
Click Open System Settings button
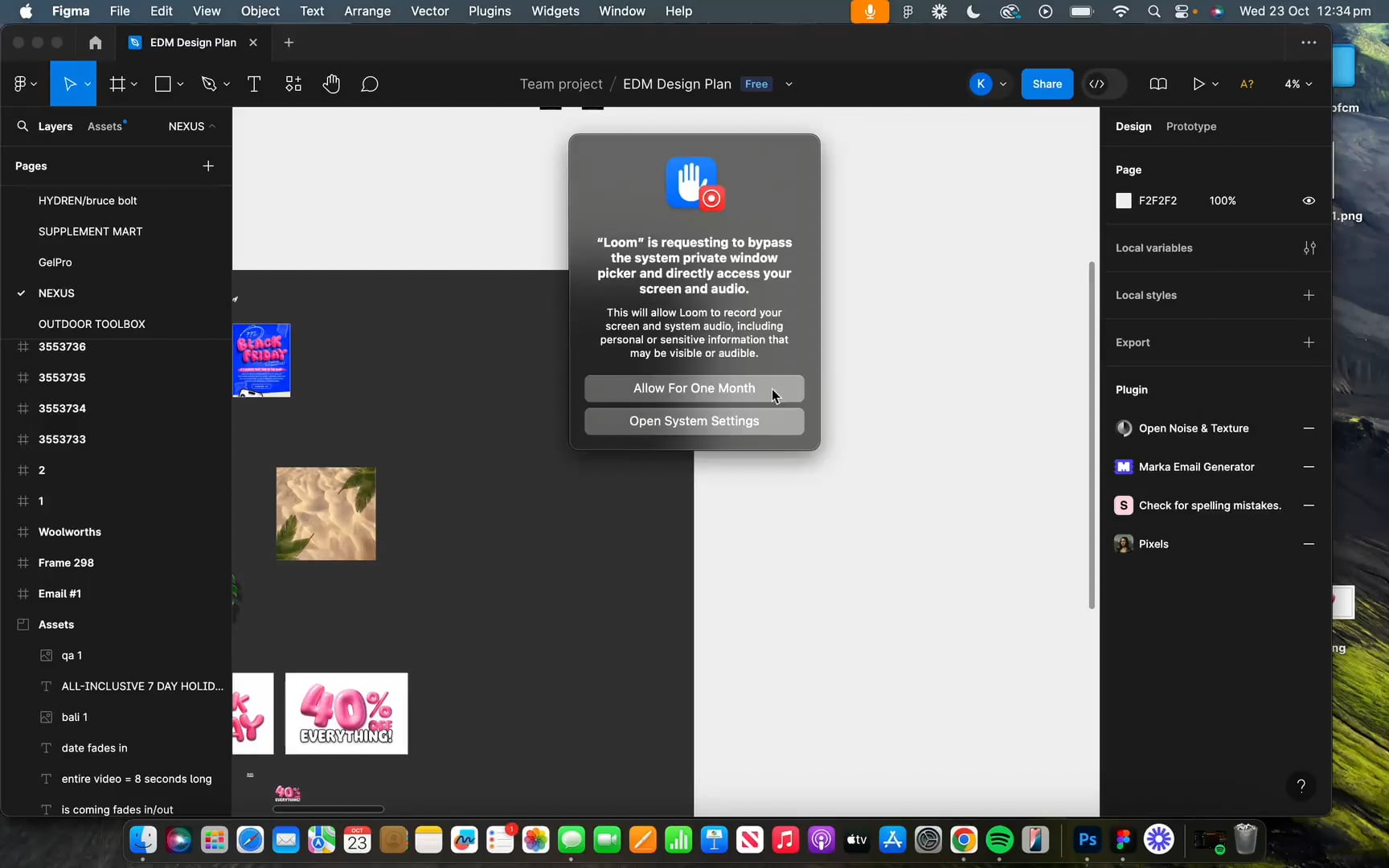[x=694, y=421]
